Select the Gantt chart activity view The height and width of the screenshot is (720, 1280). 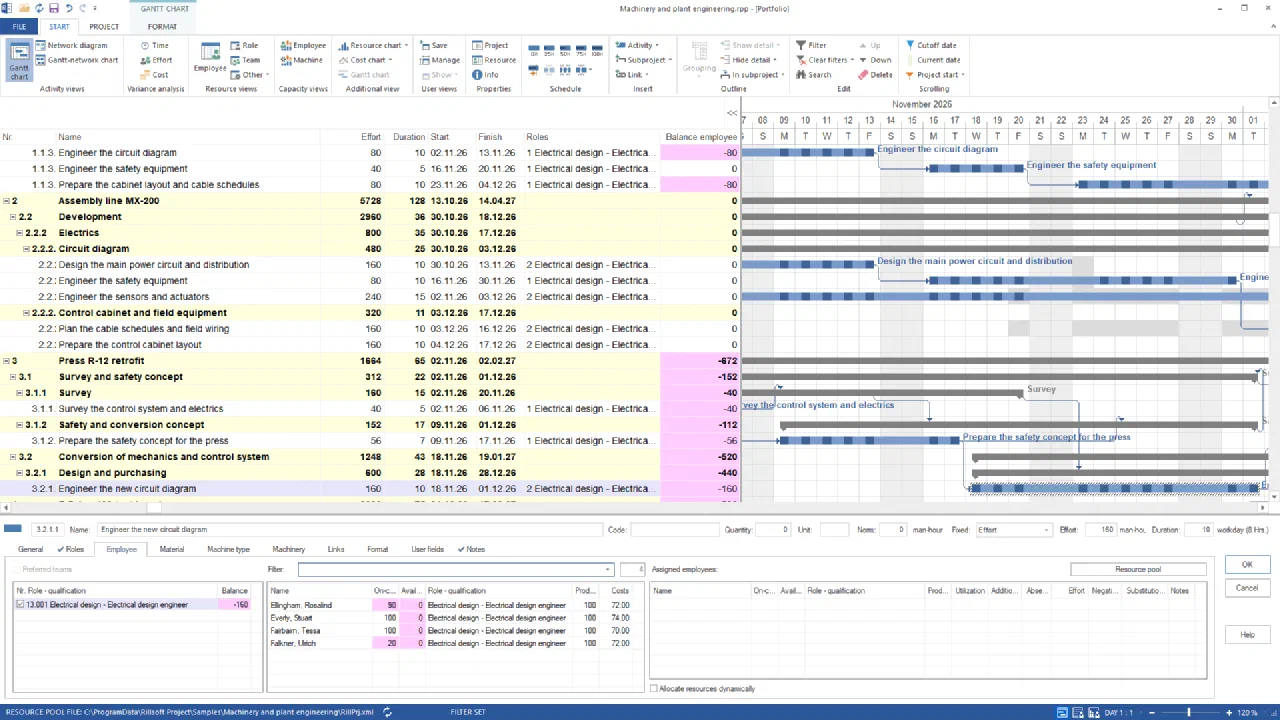pyautogui.click(x=19, y=61)
